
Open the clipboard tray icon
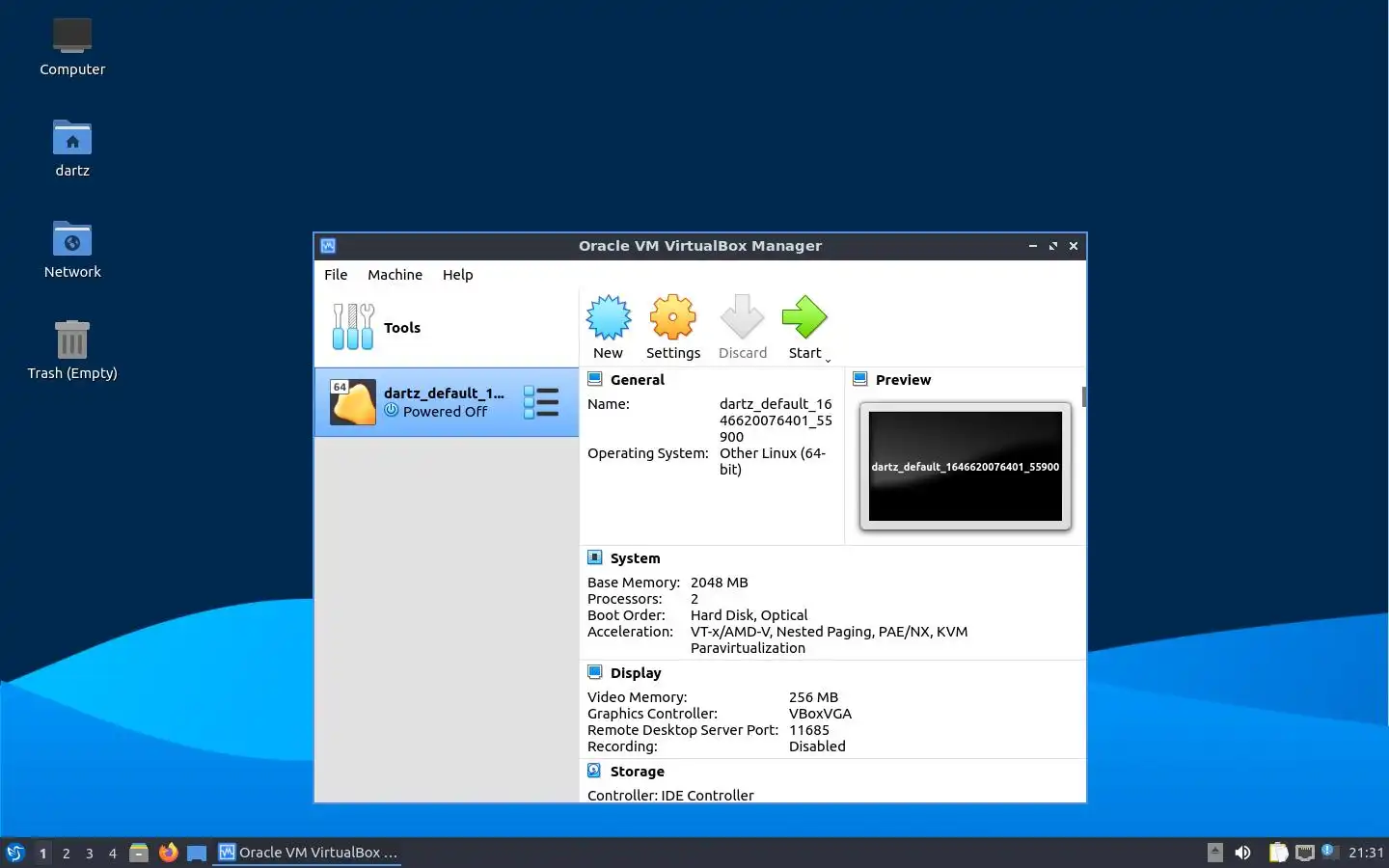1278,853
